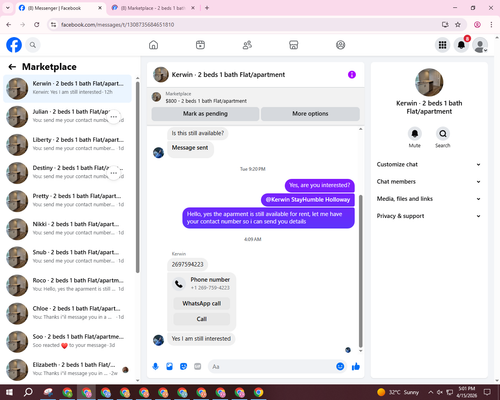Click the @Kerwin StayHumble Holloway mention

(x=308, y=200)
